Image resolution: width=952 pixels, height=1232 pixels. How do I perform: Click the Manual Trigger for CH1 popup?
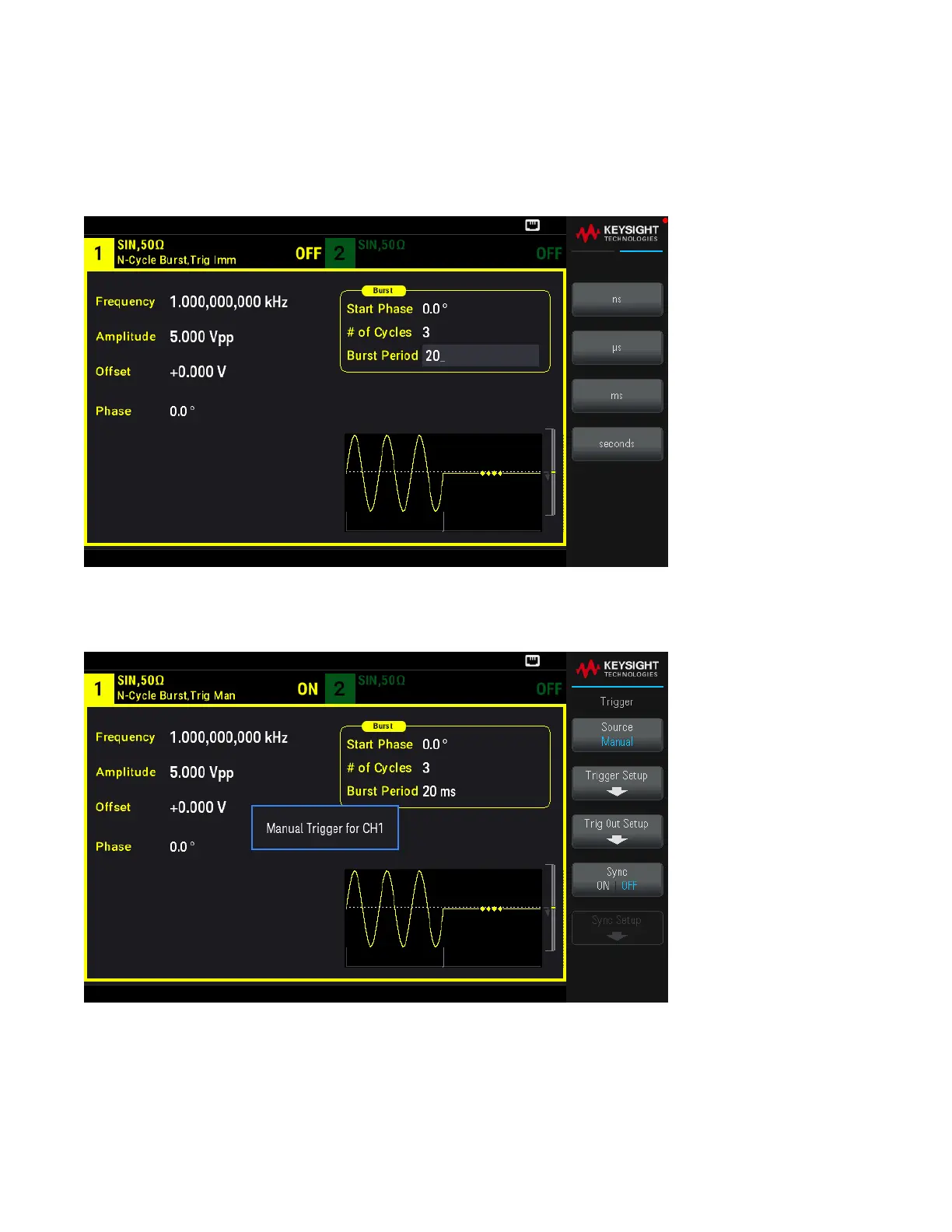pos(325,828)
